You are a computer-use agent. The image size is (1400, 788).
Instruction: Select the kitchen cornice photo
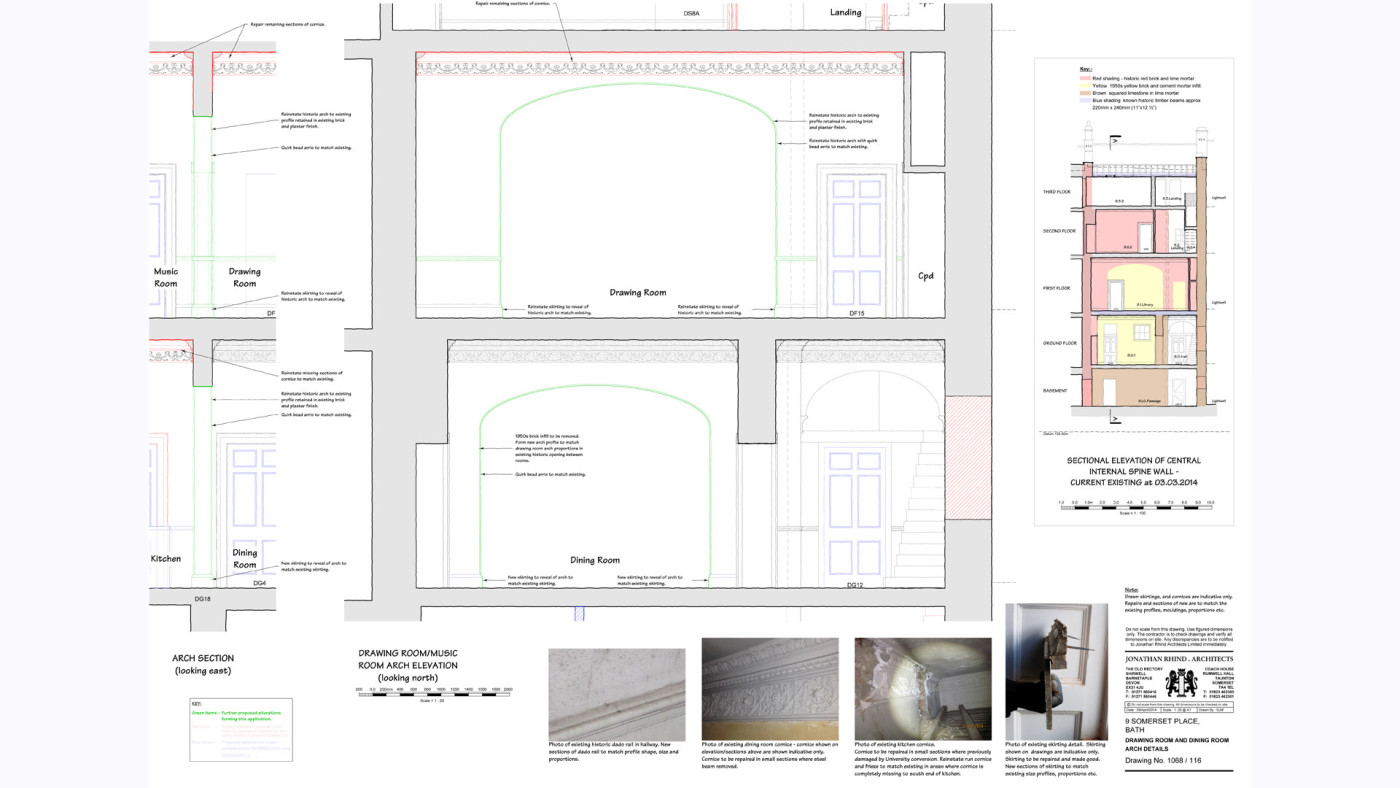[x=922, y=688]
